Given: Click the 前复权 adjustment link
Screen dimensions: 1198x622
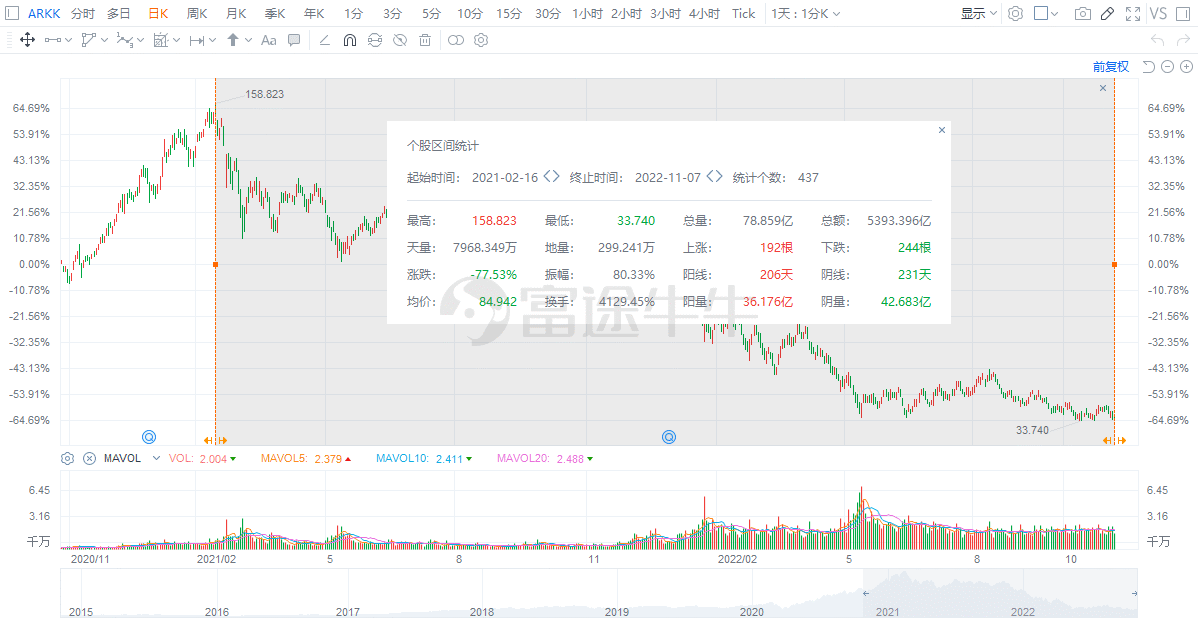Looking at the screenshot, I should coord(1111,67).
